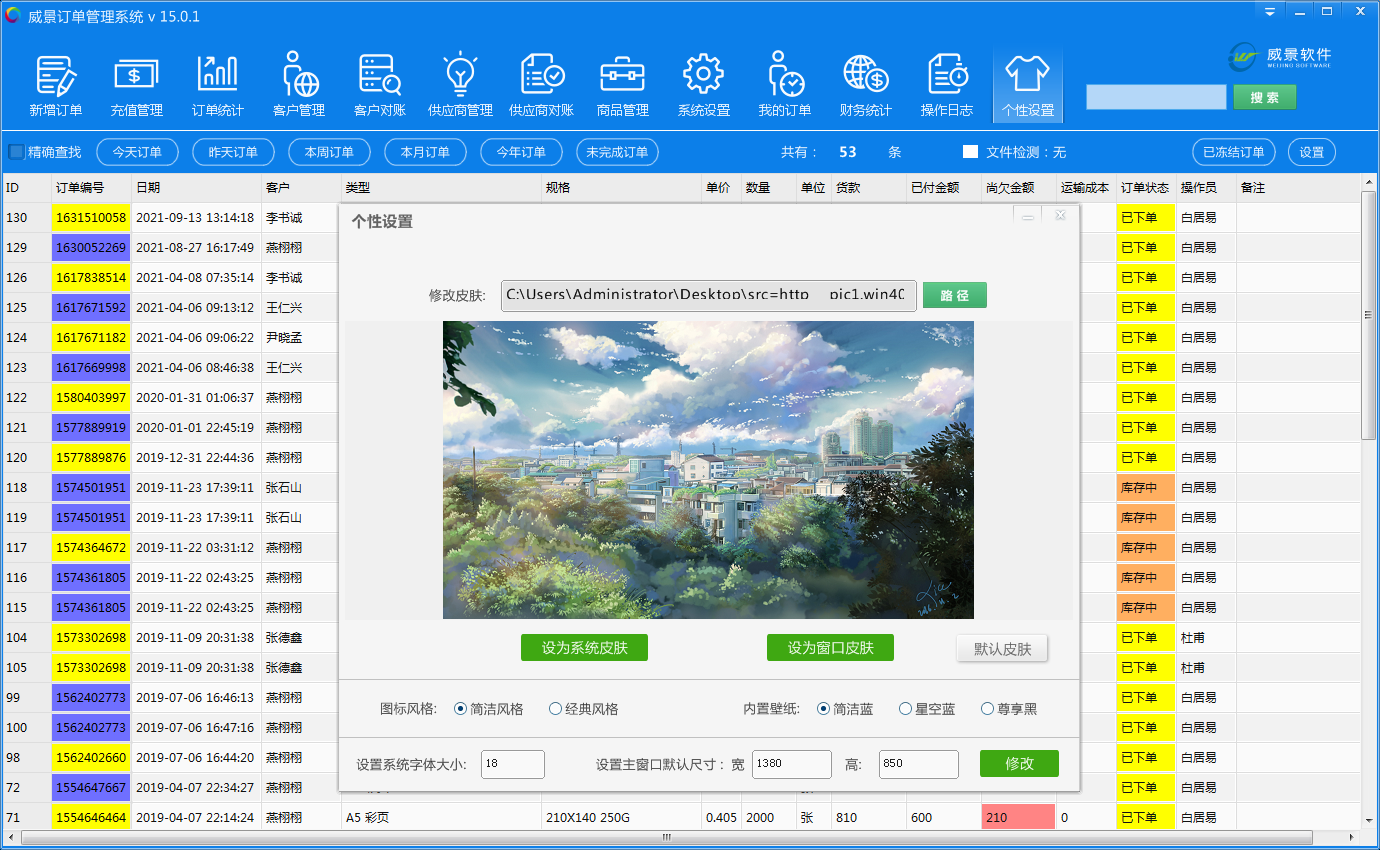Open the 操作日志 operation log icon
Viewport: 1380px width, 850px height.
946,86
